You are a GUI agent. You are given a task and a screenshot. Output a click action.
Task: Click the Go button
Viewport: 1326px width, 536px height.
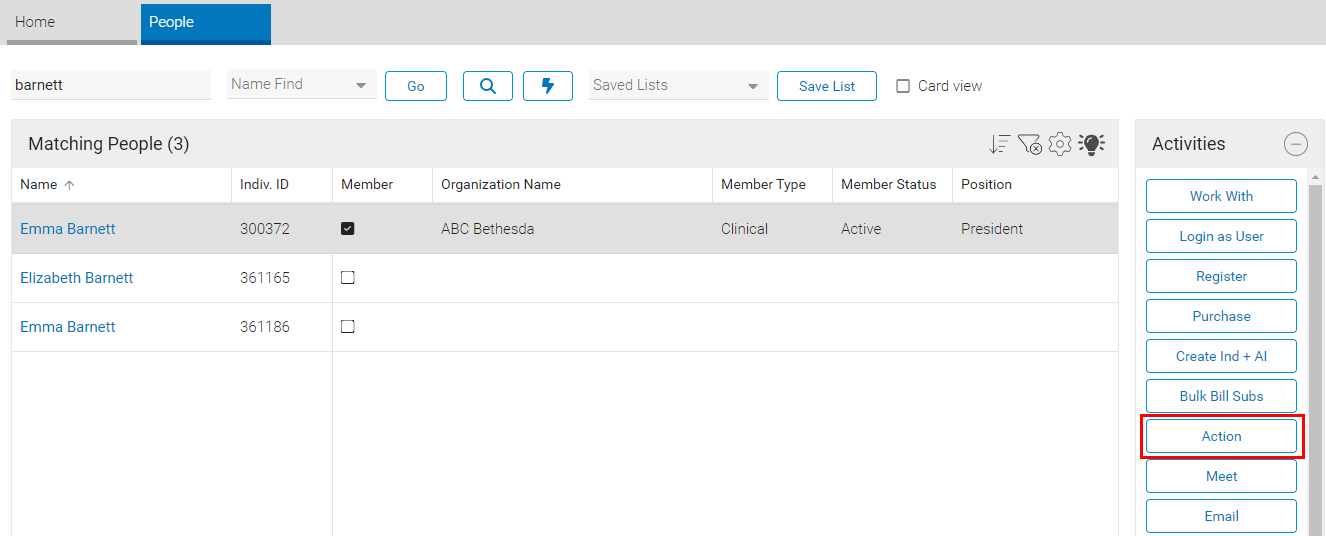pyautogui.click(x=416, y=86)
